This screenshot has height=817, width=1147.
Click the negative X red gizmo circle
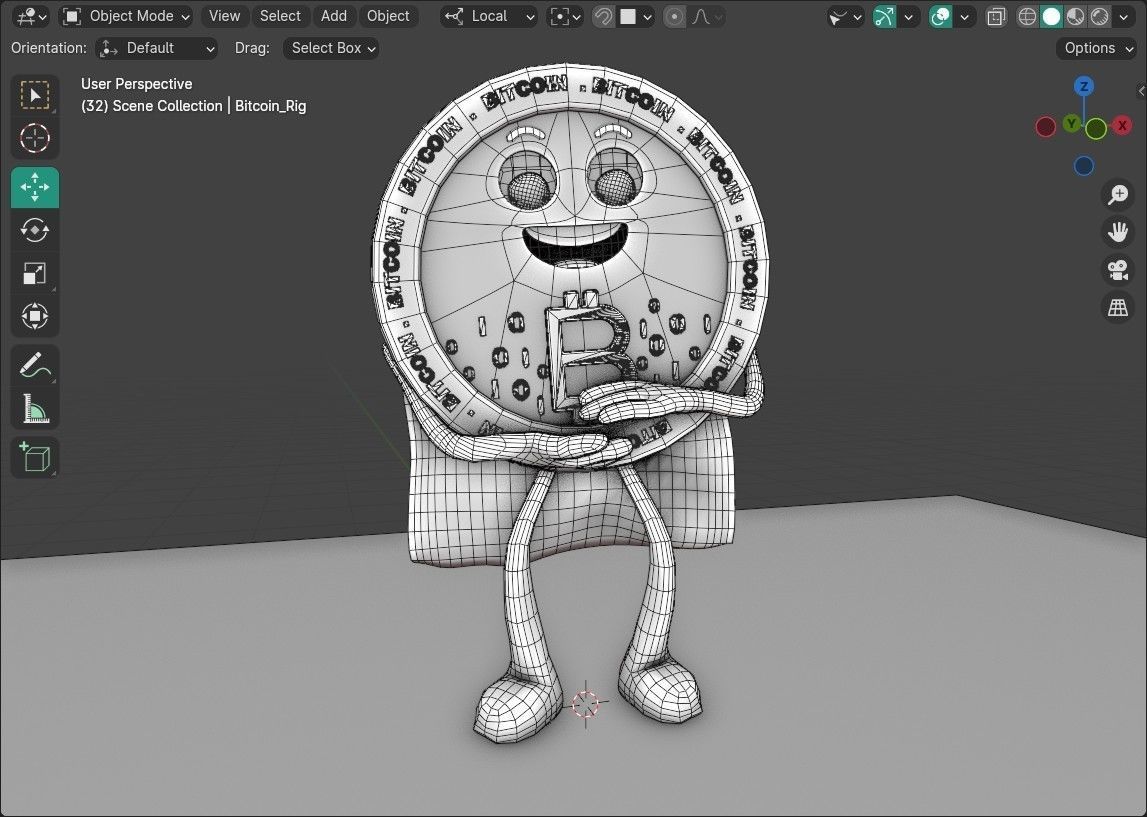click(x=1045, y=127)
